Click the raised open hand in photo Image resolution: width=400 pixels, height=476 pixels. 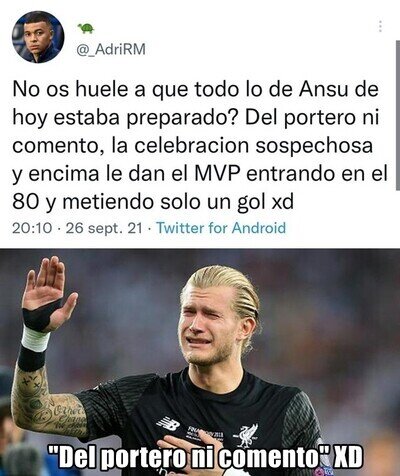(x=47, y=288)
